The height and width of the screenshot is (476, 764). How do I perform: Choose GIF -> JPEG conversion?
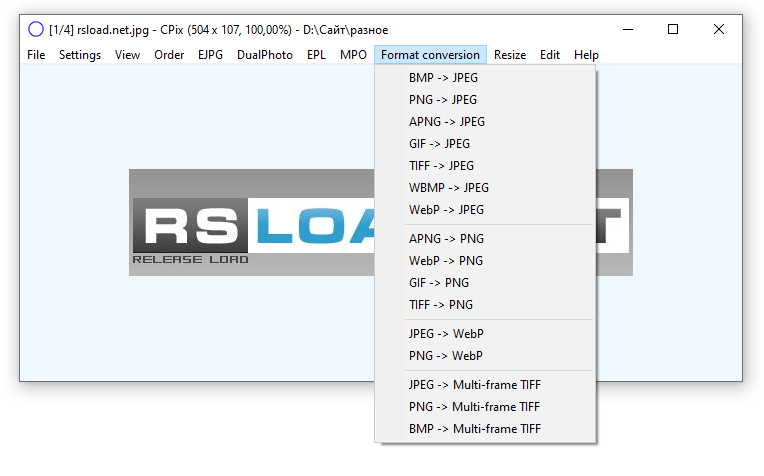point(485,144)
